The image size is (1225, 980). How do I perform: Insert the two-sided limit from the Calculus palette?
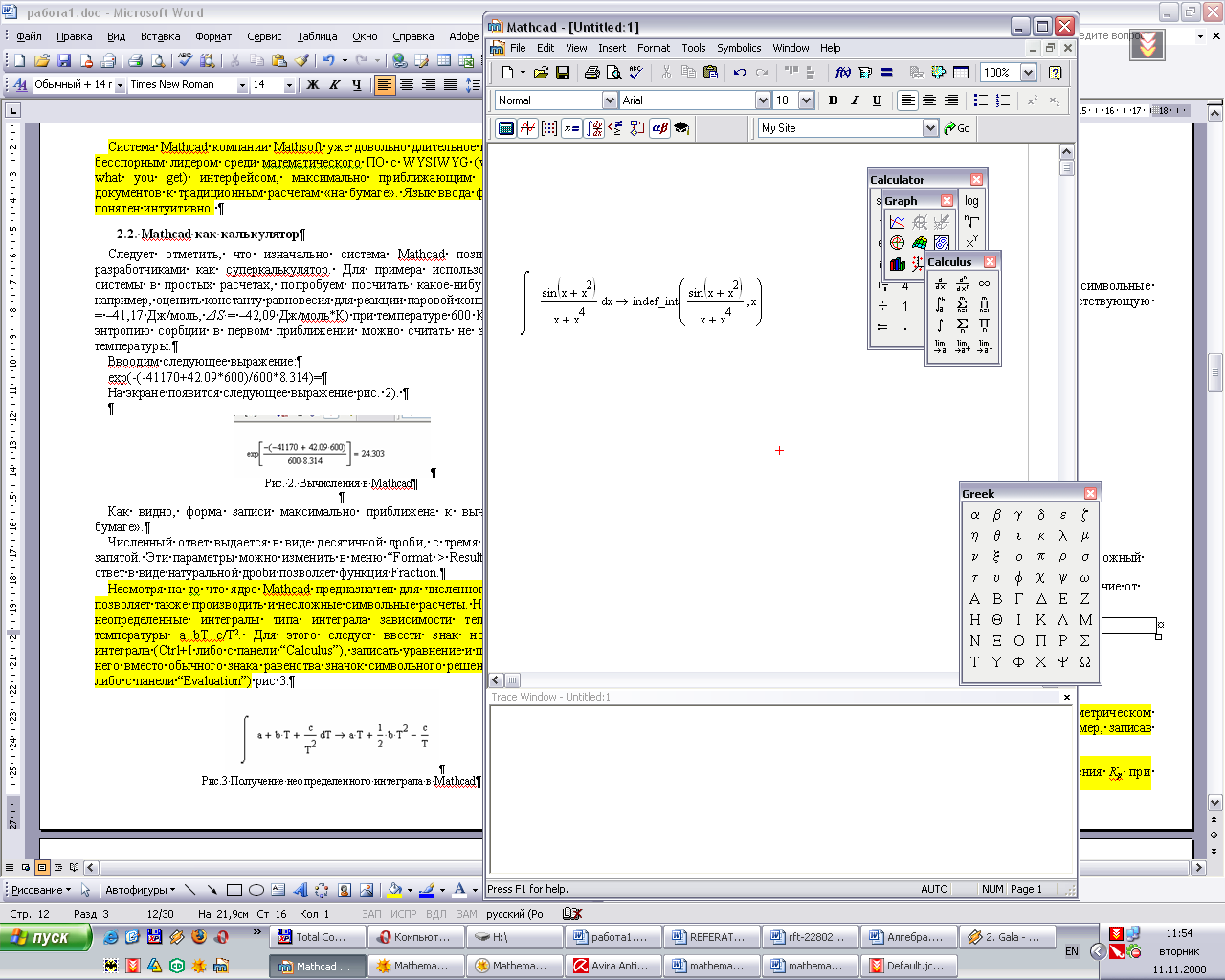click(940, 346)
